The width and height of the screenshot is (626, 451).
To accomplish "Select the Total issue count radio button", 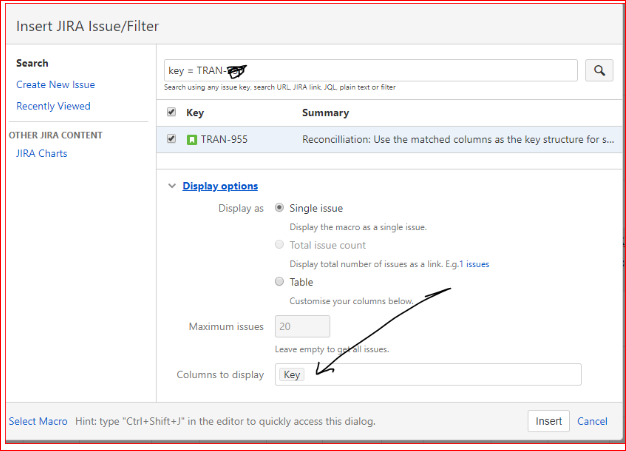I will 279,245.
